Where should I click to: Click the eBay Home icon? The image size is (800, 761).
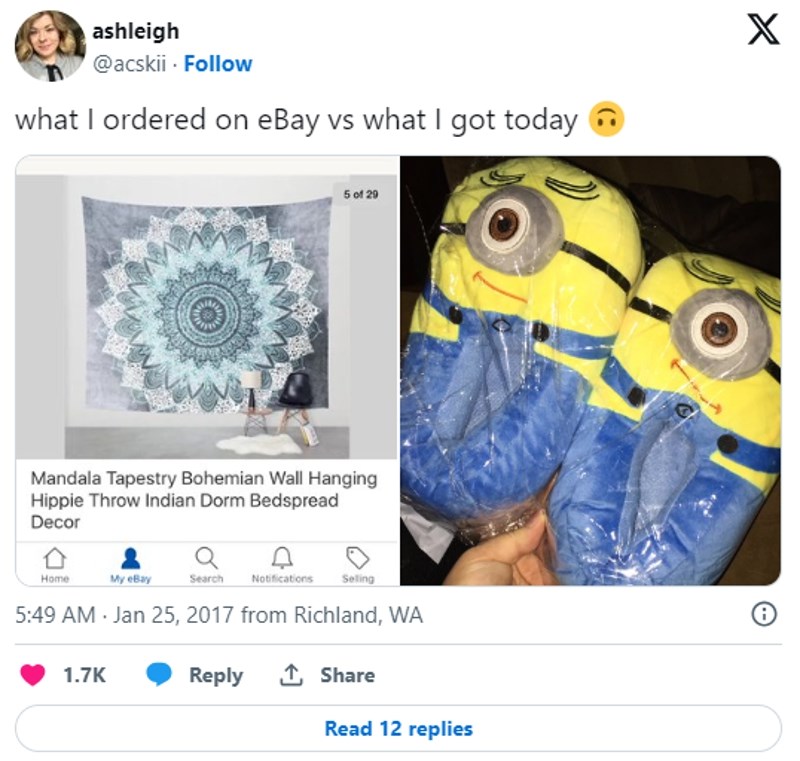[56, 557]
